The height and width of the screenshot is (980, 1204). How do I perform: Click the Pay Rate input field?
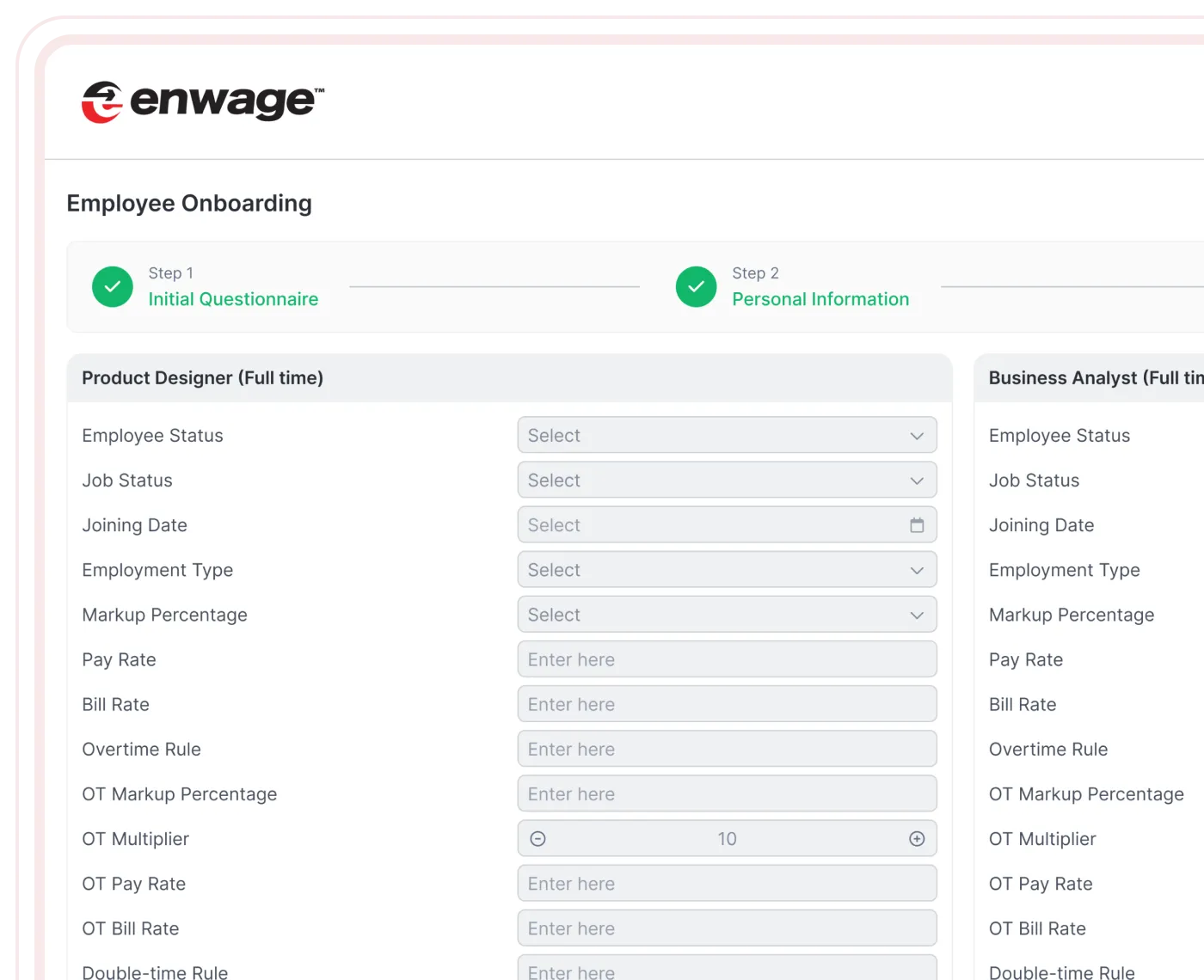coord(727,659)
